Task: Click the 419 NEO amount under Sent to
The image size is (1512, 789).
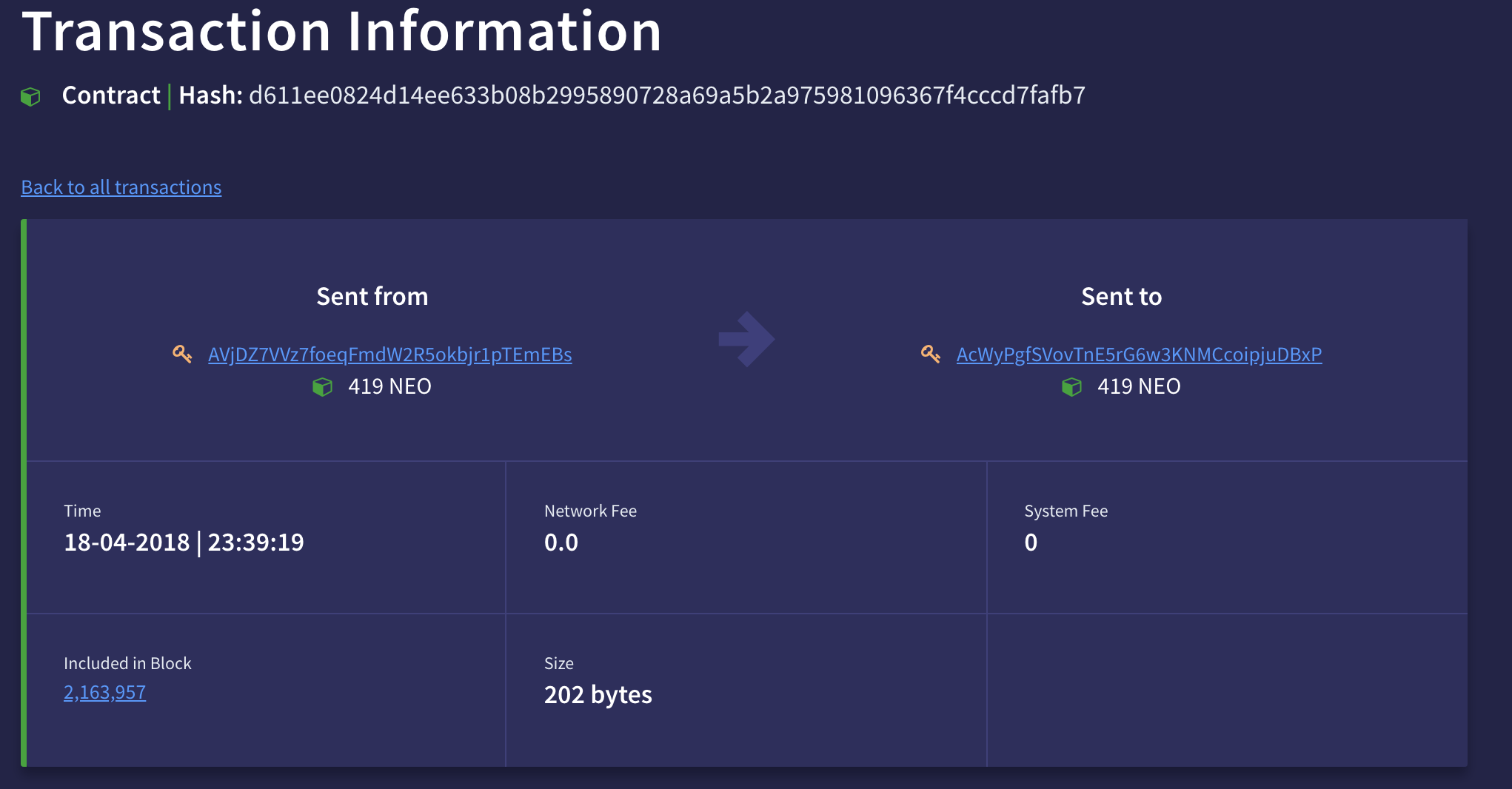Action: [1139, 386]
